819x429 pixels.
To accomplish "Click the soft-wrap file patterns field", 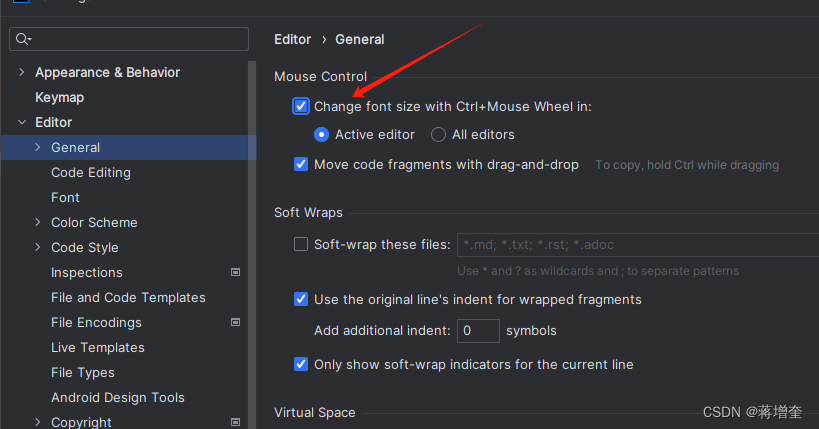I will coord(638,245).
